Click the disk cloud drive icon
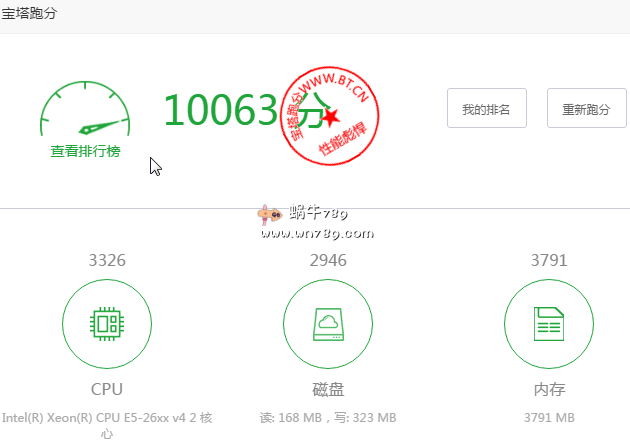 328,323
